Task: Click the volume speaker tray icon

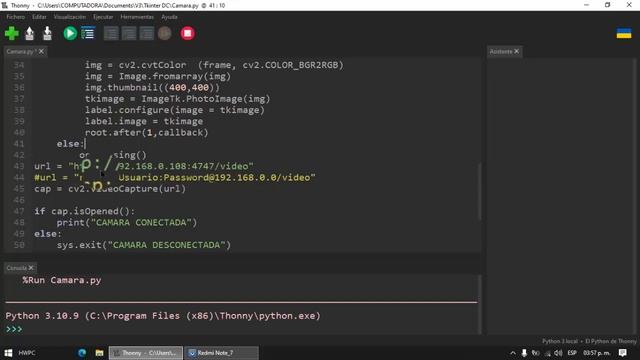Action: 558,353
